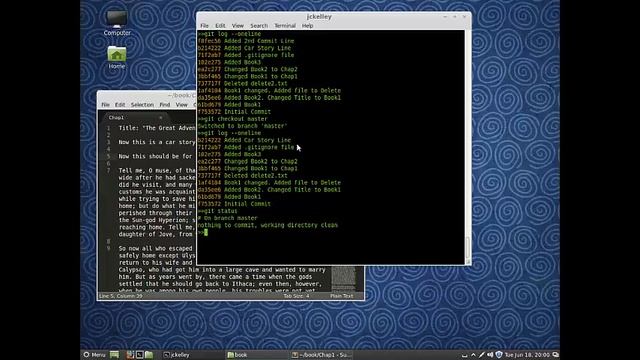Viewport: 640px width, 360px height.
Task: Open terminal Help menu
Action: pos(307,25)
